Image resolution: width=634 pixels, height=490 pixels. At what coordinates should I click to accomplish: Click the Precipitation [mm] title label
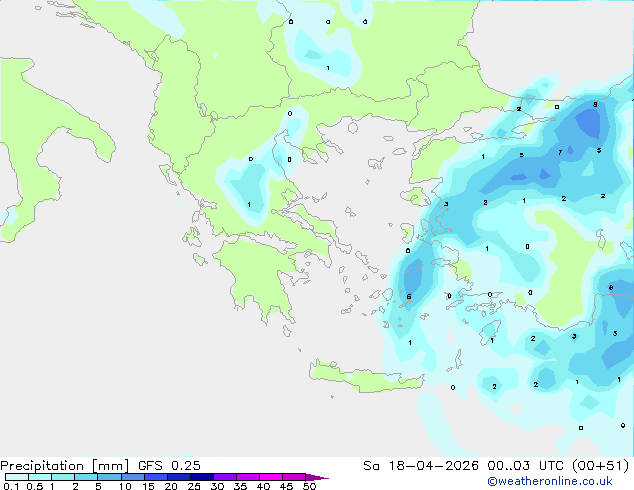click(x=64, y=466)
